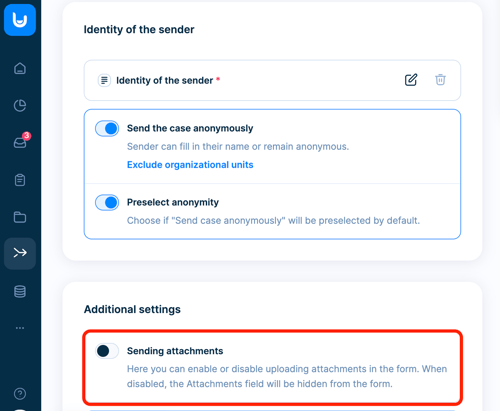Toggle off Send the case anonymously
Screen dimensions: 500x411
pyautogui.click(x=107, y=129)
